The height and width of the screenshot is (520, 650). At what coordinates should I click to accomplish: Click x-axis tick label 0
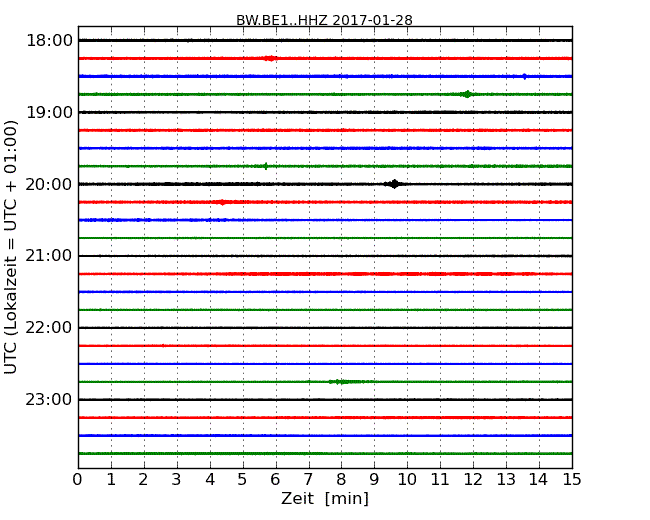coord(78,479)
